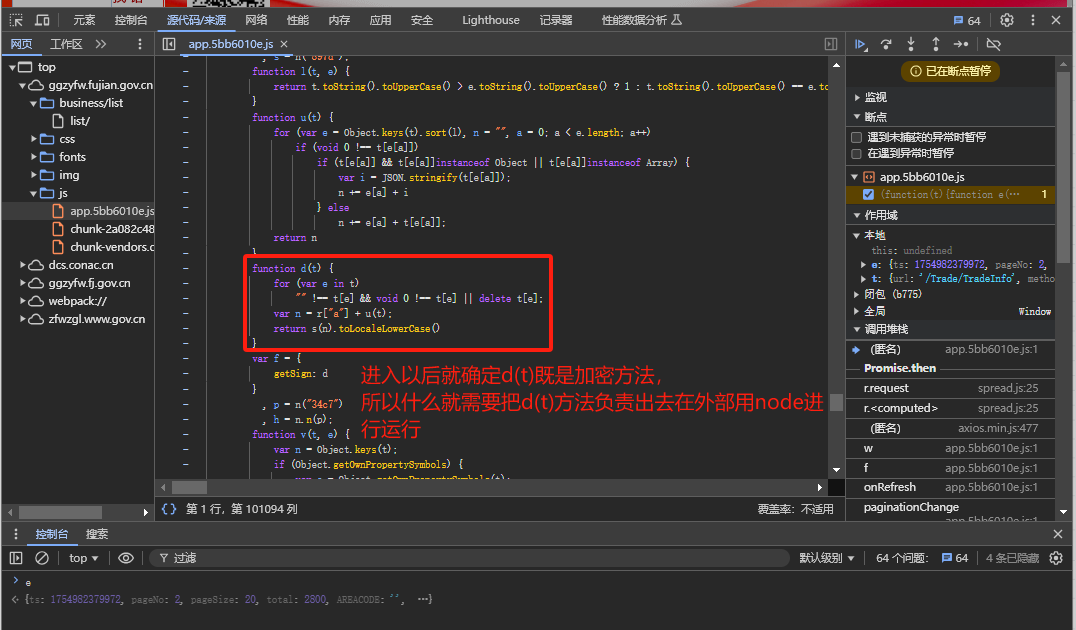Screen dimensions: 1076x630
Task: Open the axios.min.js:477 source link
Action: point(998,428)
